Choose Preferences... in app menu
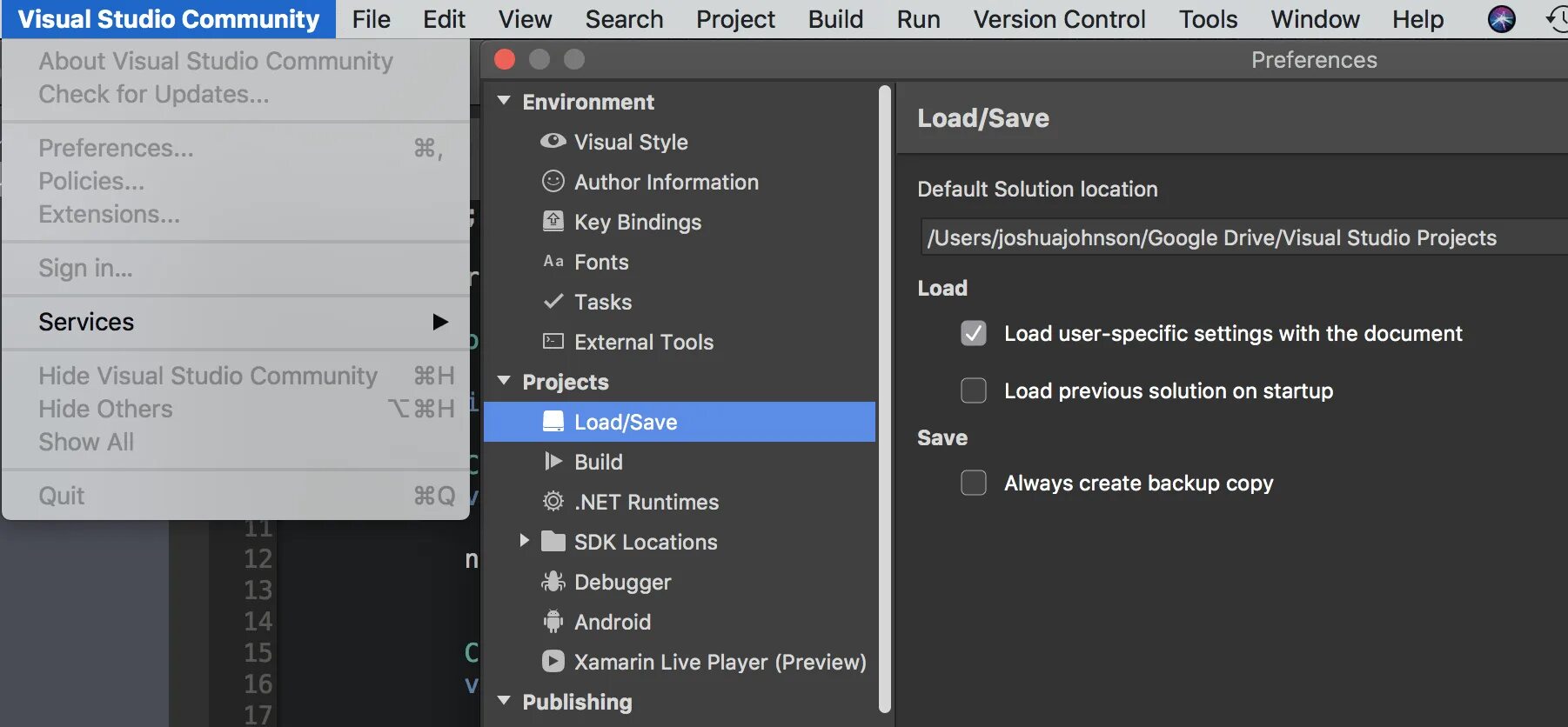Image resolution: width=1568 pixels, height=727 pixels. tap(236, 148)
